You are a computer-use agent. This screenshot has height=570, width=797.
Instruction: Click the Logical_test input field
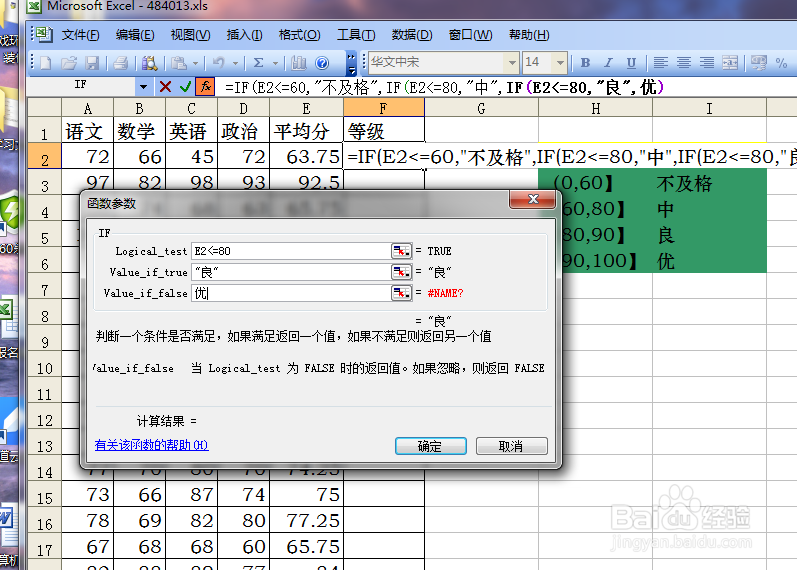(x=290, y=251)
